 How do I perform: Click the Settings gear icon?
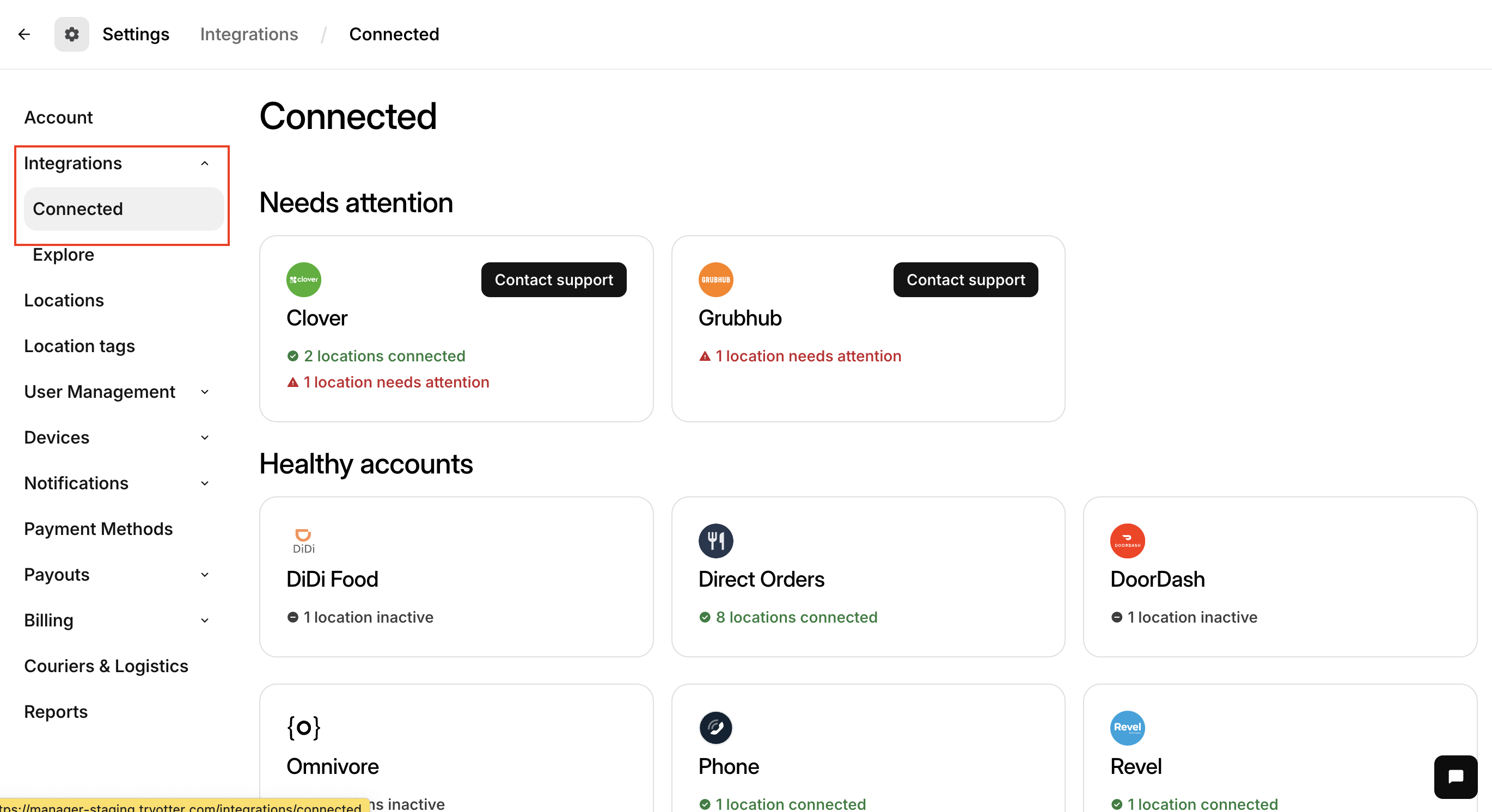72,34
